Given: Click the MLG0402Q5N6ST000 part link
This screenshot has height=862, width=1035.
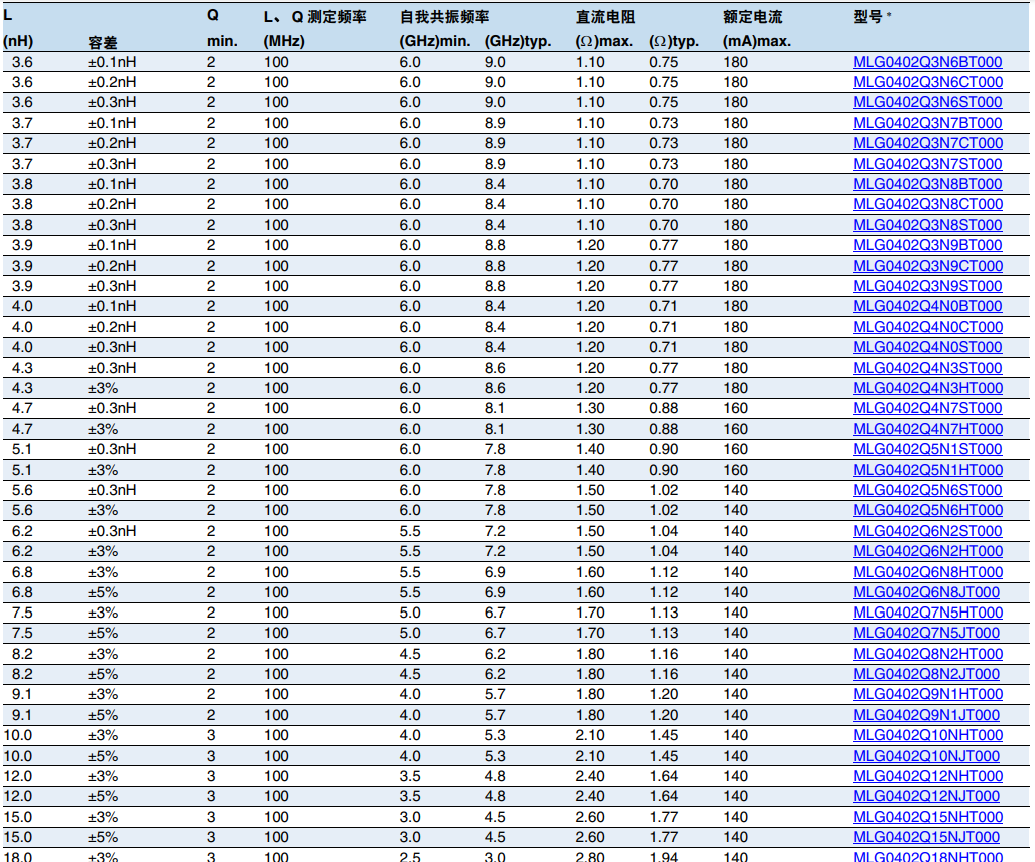Looking at the screenshot, I should [x=927, y=490].
